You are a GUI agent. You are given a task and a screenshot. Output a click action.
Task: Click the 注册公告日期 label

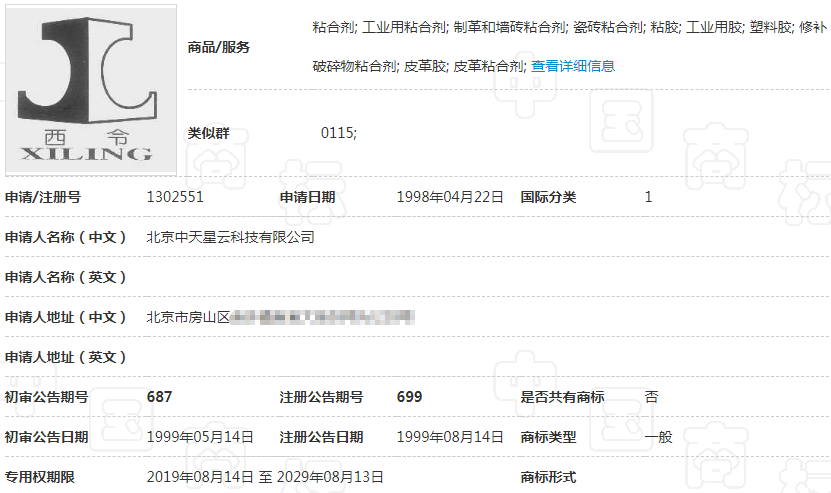pyautogui.click(x=321, y=437)
